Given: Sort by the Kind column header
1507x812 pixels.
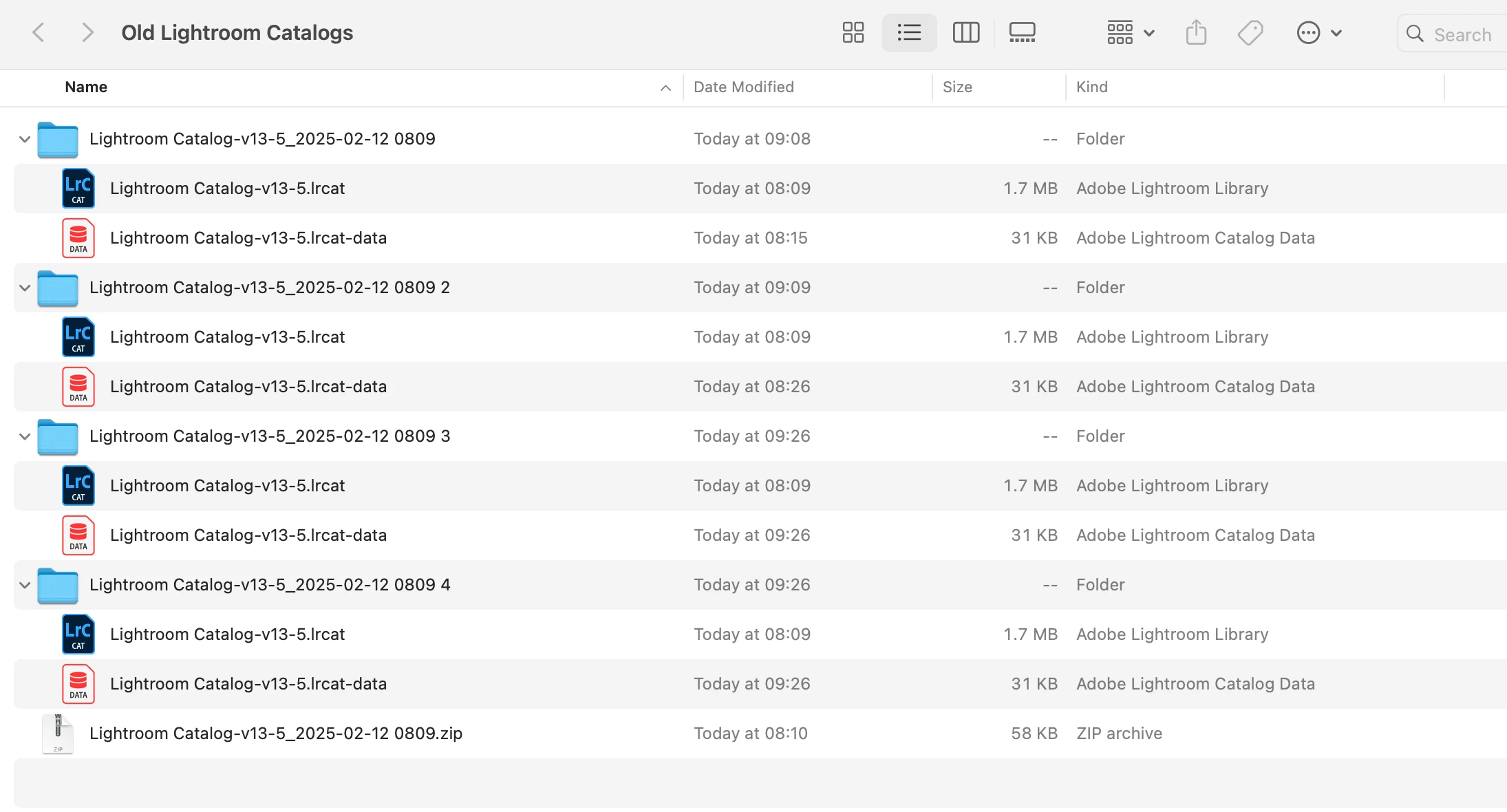Looking at the screenshot, I should click(1091, 87).
